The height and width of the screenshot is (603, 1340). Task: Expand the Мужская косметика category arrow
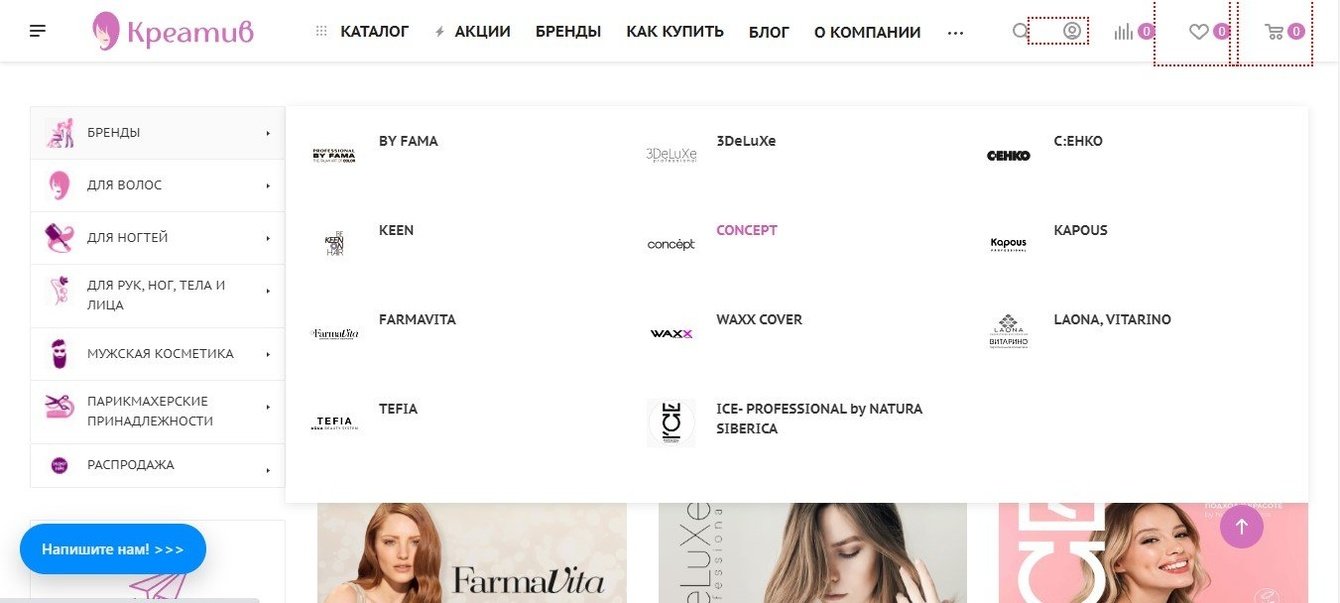(x=268, y=354)
